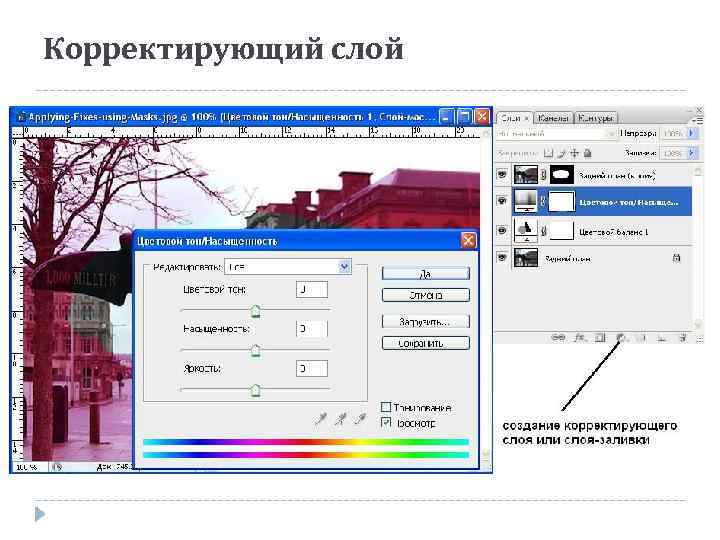Click the Загрузить... button
The width and height of the screenshot is (720, 540).
pos(426,321)
